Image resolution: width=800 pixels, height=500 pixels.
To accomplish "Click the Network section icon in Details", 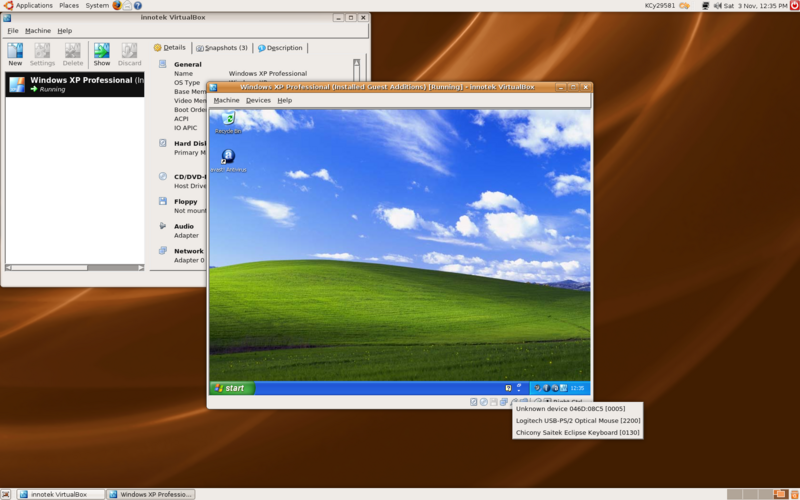I will (162, 251).
